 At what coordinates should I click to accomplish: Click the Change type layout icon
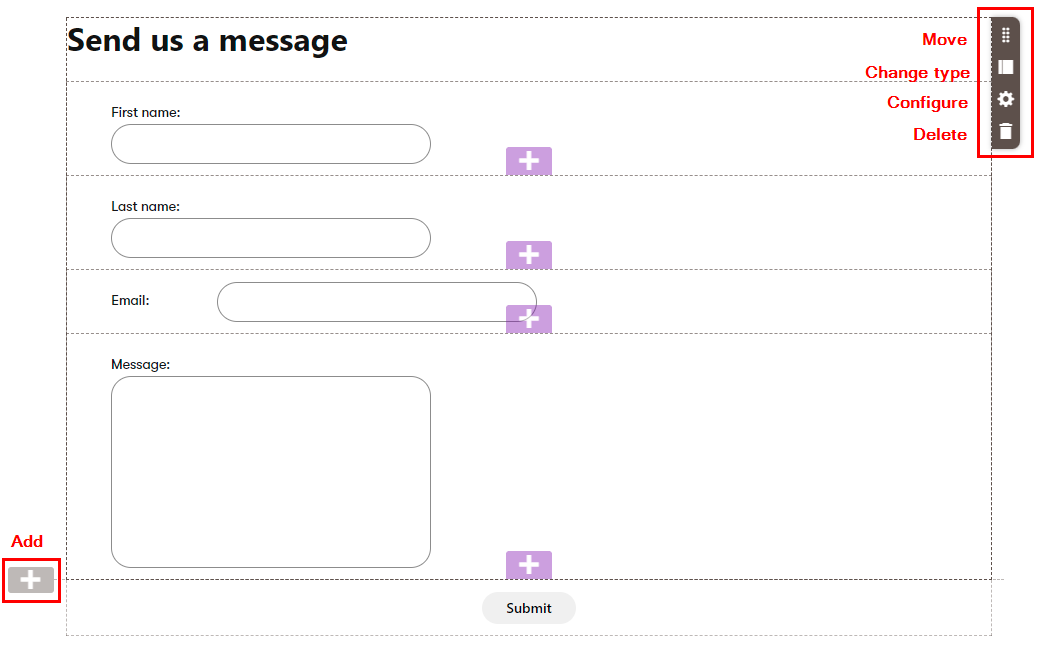tap(1006, 67)
